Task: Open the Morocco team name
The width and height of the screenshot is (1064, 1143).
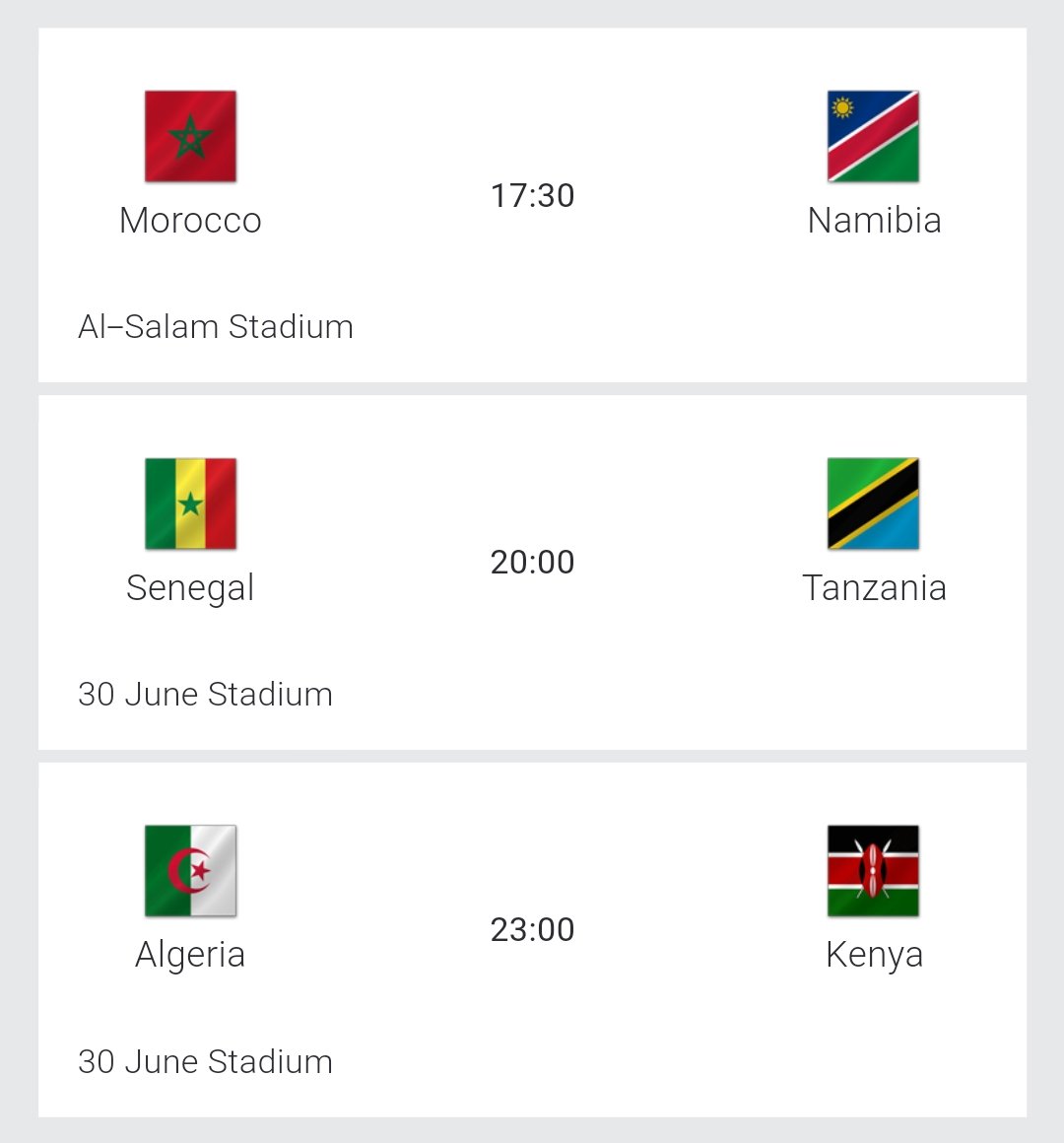Action: click(x=190, y=221)
